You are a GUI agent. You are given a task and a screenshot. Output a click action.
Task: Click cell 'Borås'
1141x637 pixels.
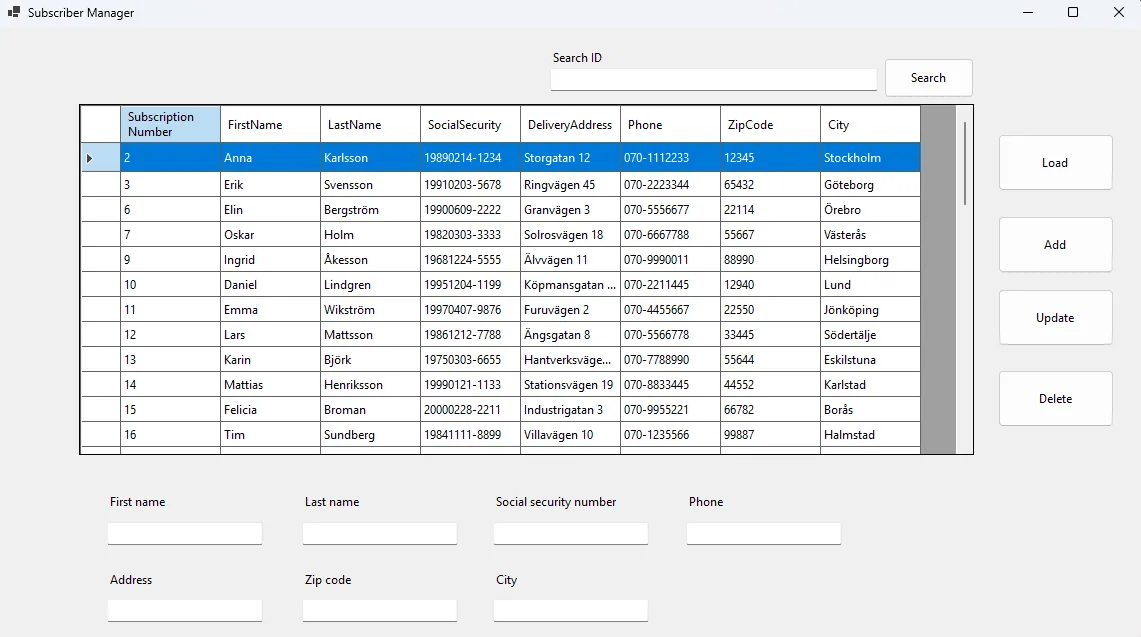(870, 410)
